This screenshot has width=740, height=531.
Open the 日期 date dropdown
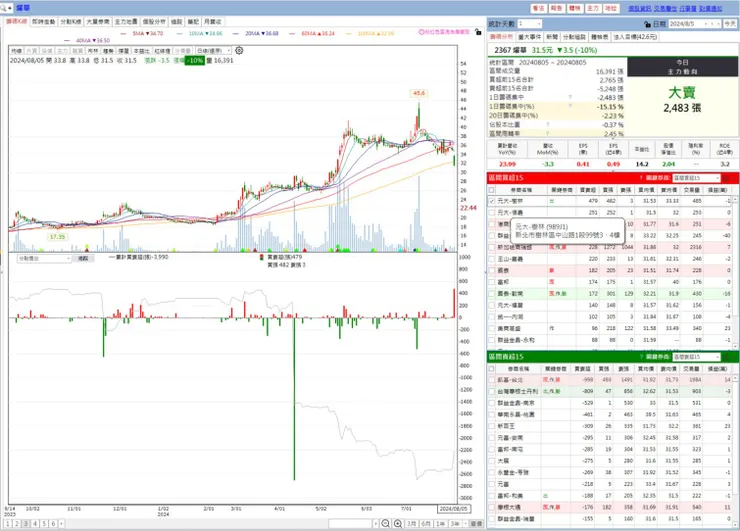pos(706,24)
